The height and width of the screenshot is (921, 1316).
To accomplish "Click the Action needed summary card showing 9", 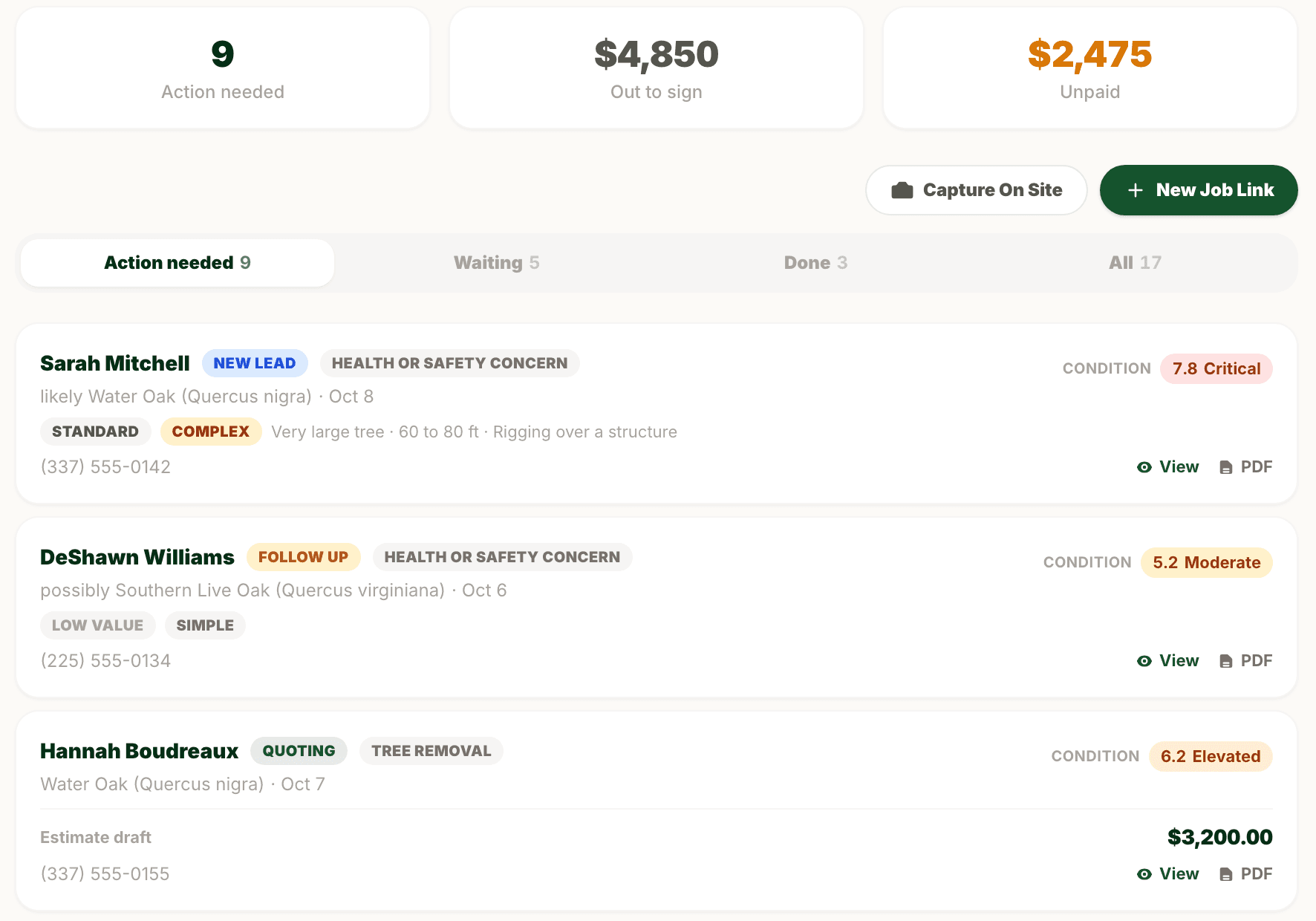I will click(x=223, y=68).
